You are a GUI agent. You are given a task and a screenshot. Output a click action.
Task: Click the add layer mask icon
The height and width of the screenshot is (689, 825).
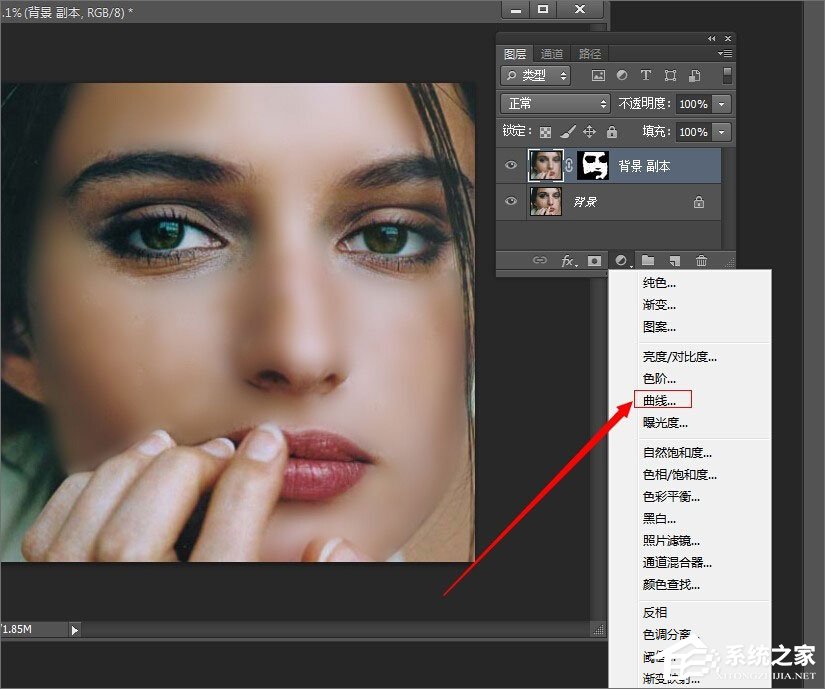595,261
